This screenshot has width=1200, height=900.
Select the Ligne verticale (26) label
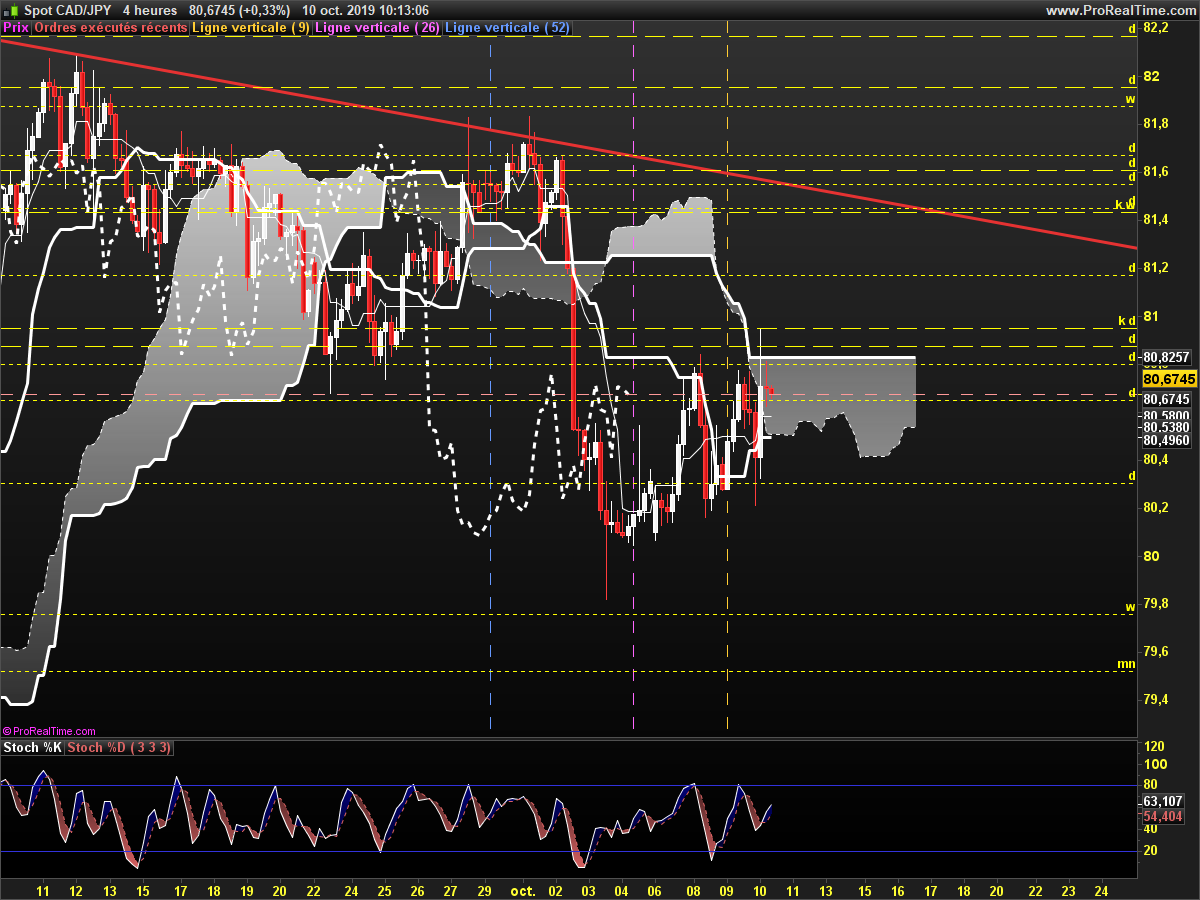click(x=377, y=28)
